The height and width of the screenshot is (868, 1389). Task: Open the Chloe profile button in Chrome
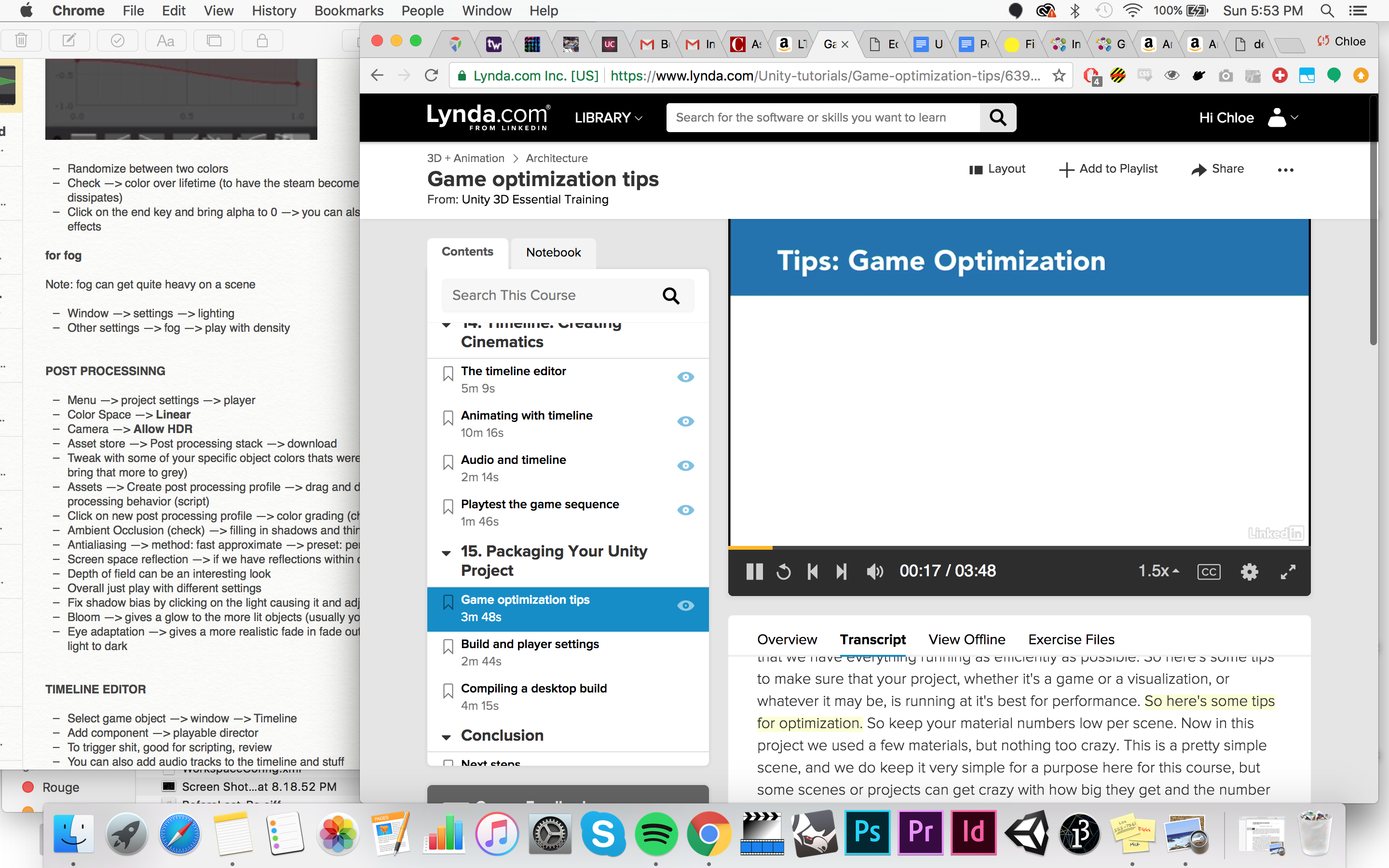point(1342,41)
